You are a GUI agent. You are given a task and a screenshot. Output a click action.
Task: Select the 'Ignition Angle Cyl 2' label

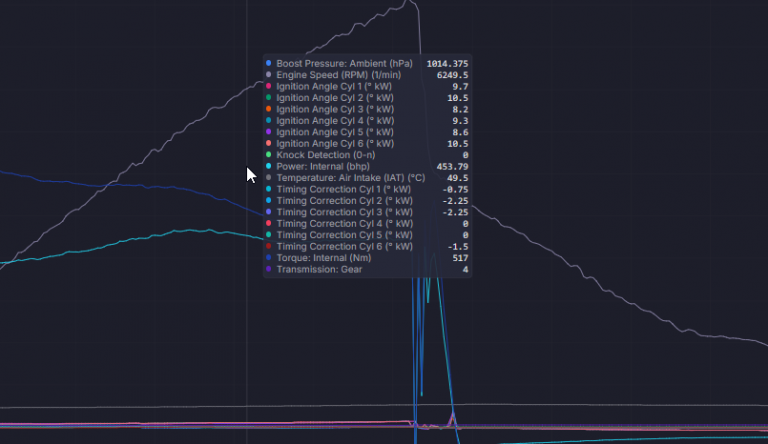point(335,98)
